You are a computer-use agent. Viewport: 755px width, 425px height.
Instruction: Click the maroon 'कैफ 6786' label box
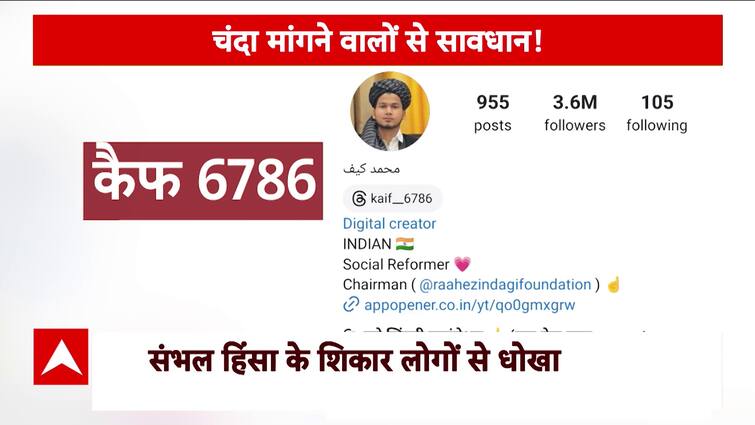[203, 181]
